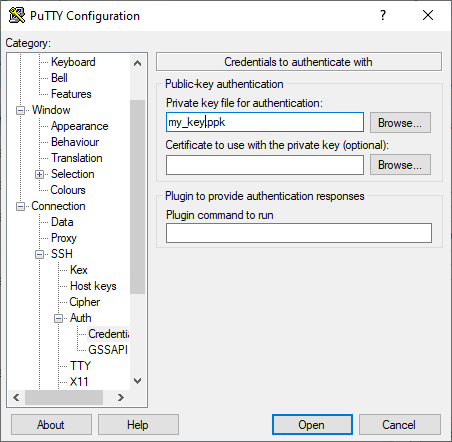Select Keyboard in the category tree
The height and width of the screenshot is (442, 452).
[x=73, y=62]
